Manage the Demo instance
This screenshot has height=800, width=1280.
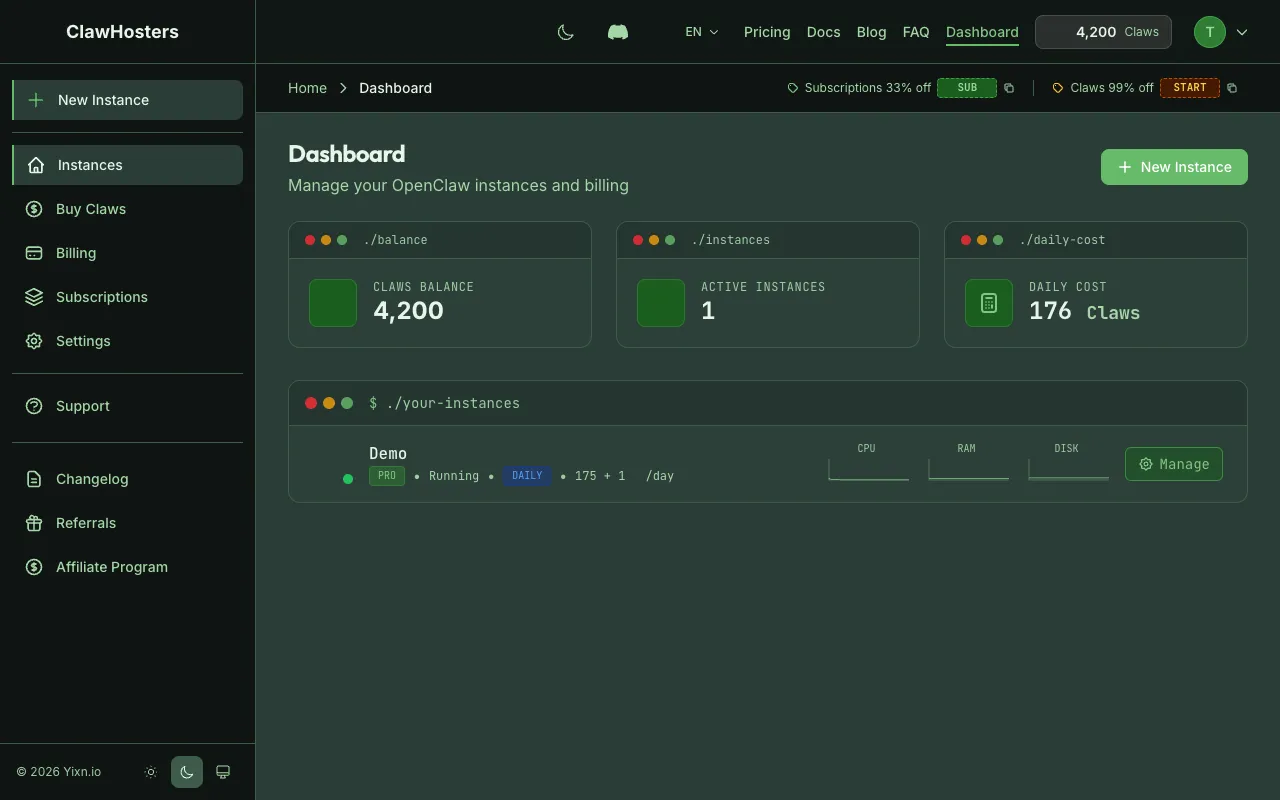click(x=1174, y=464)
